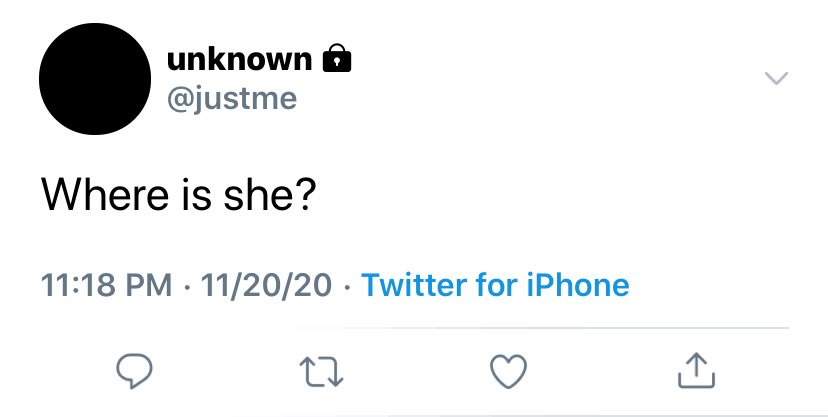Like the tweet with the heart icon

click(x=509, y=371)
